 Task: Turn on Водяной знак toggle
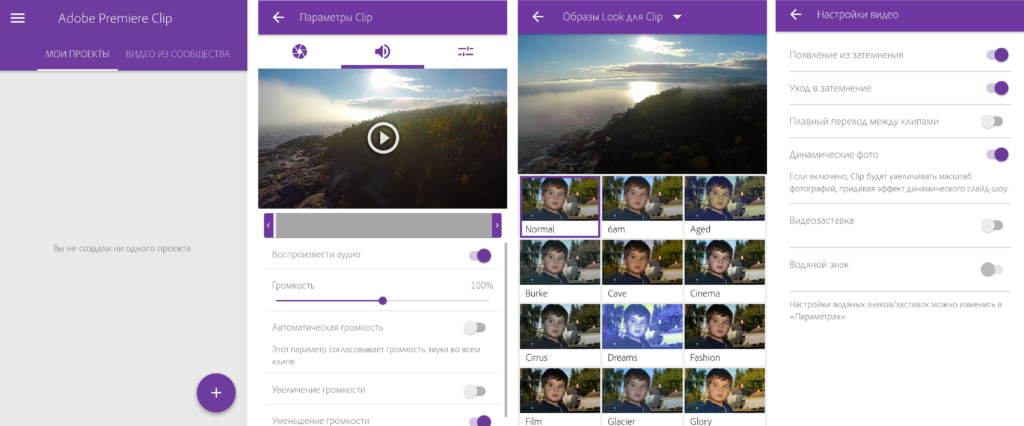coord(992,269)
